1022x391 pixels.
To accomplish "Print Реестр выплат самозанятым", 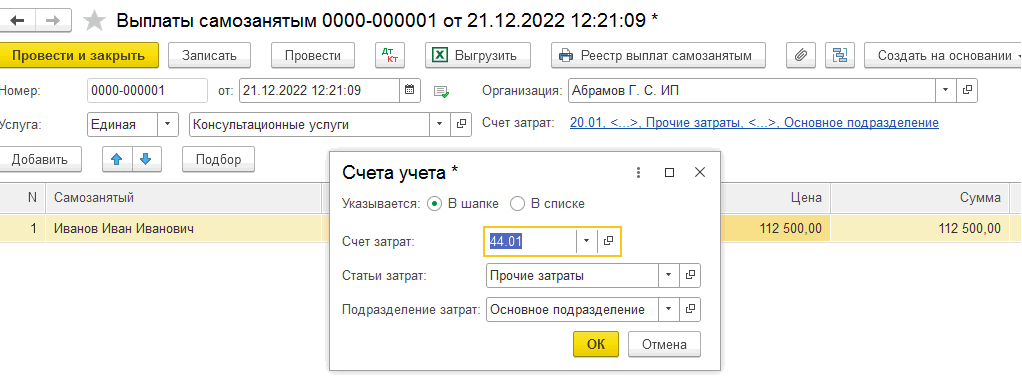I will [x=658, y=55].
